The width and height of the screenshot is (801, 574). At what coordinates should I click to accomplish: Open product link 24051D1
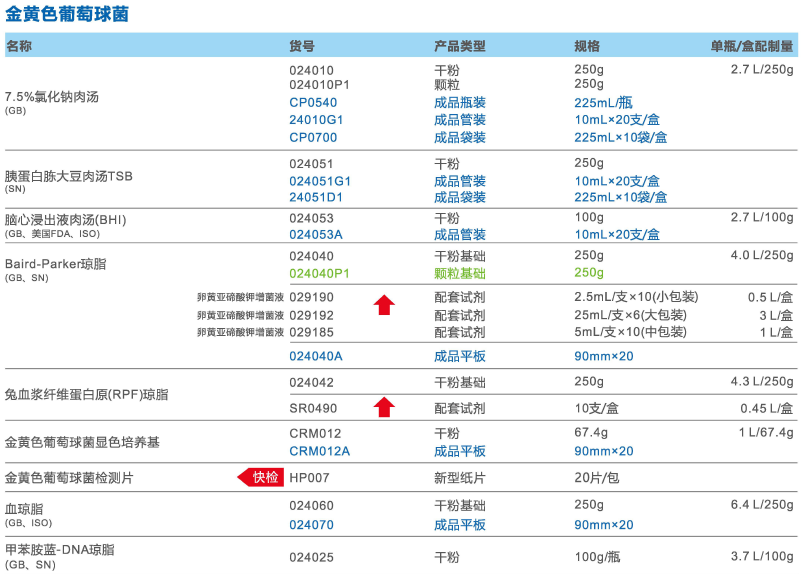point(316,198)
